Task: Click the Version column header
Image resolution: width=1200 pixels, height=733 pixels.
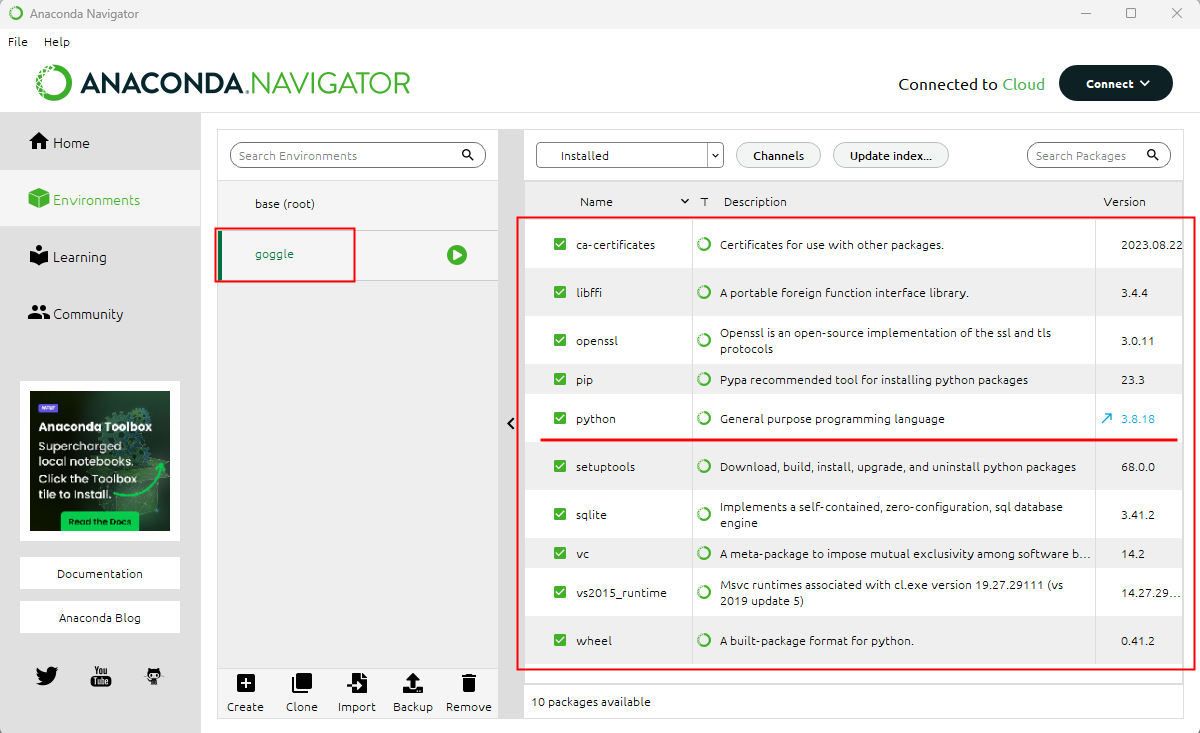Action: tap(1124, 202)
